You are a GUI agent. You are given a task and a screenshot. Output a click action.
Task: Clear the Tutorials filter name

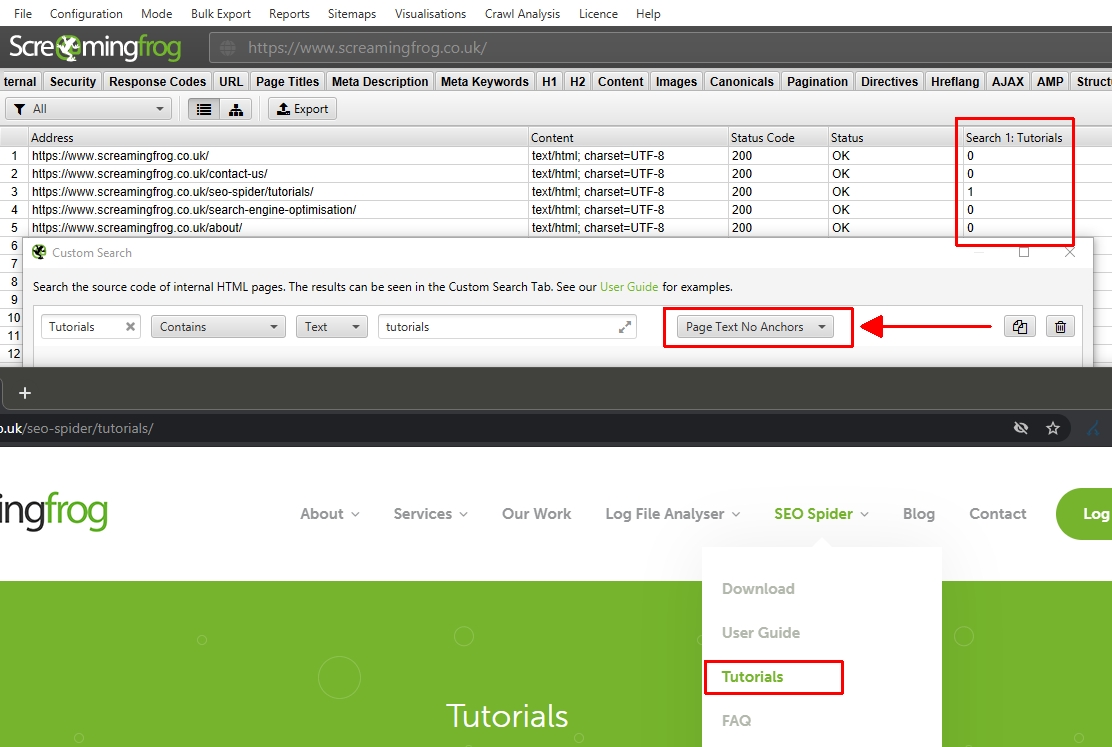[130, 326]
